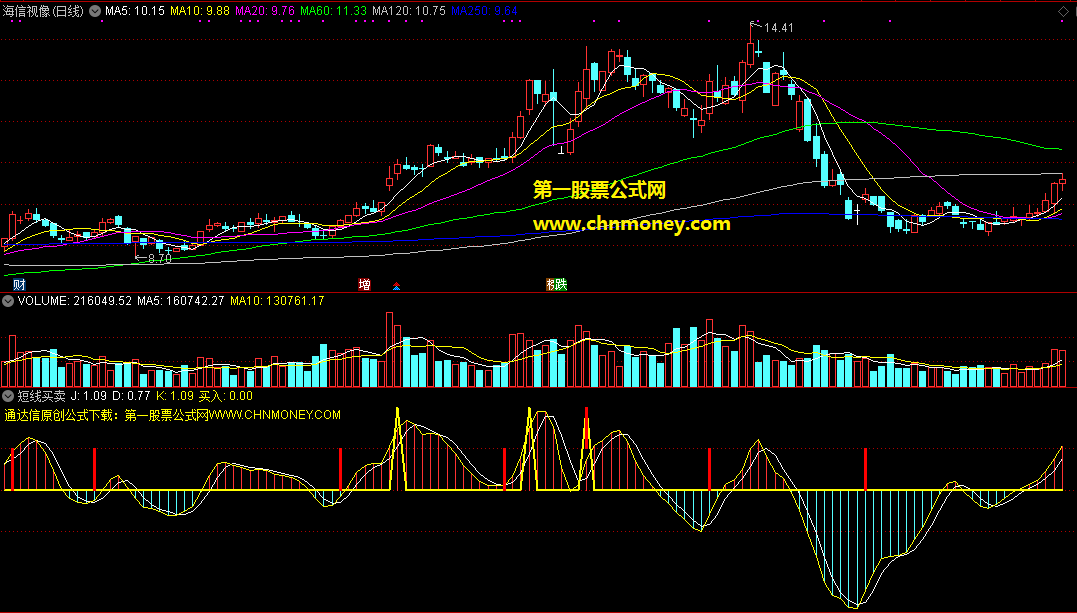This screenshot has width=1077, height=613.
Task: Click the volume MA5: 160742.27 label
Action: point(181,301)
